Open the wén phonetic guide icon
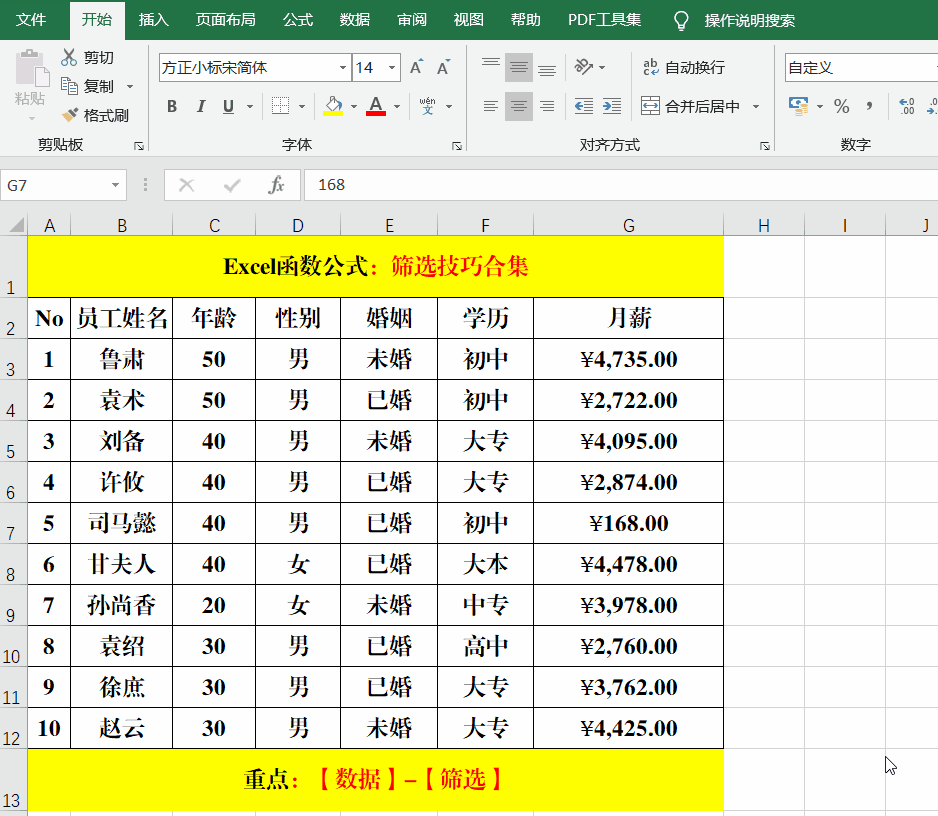 click(x=427, y=106)
